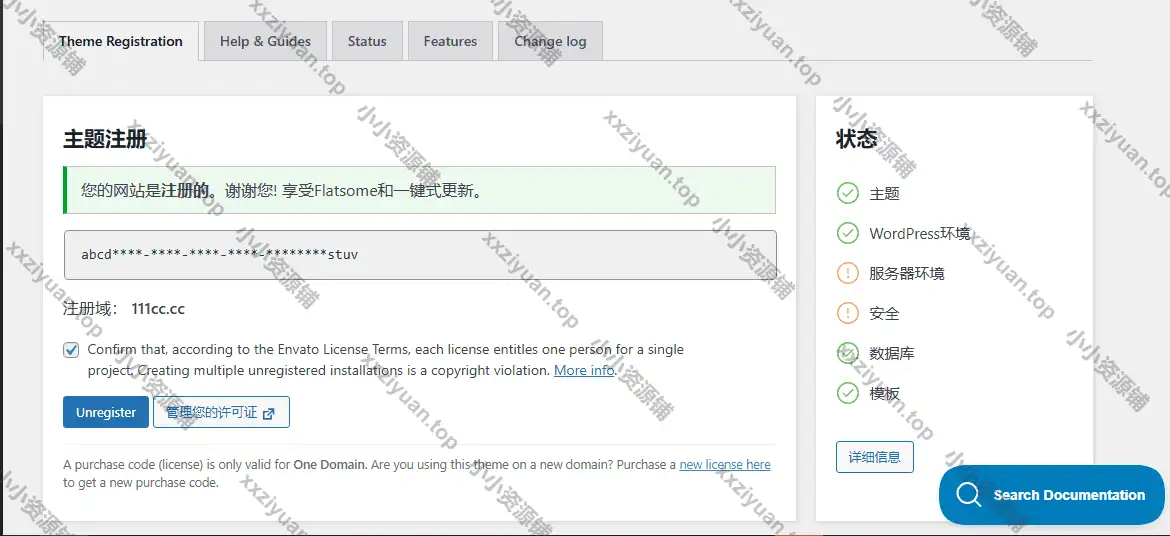Click the warning icon next to 安全
This screenshot has width=1170, height=536.
click(x=847, y=313)
